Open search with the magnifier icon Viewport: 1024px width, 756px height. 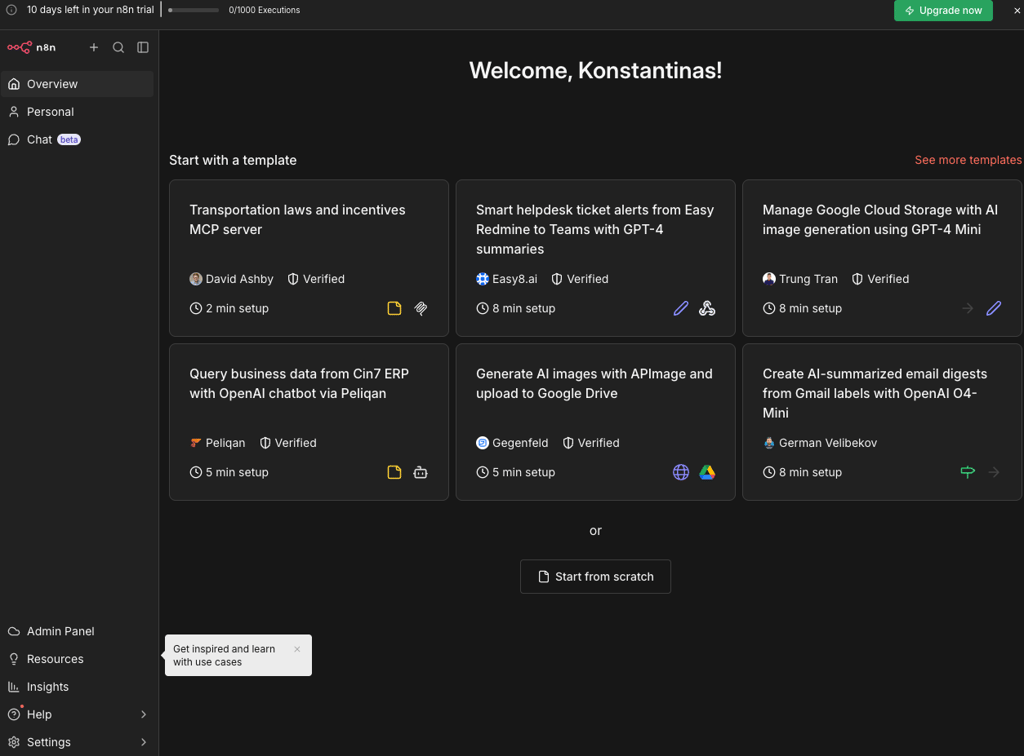point(118,47)
